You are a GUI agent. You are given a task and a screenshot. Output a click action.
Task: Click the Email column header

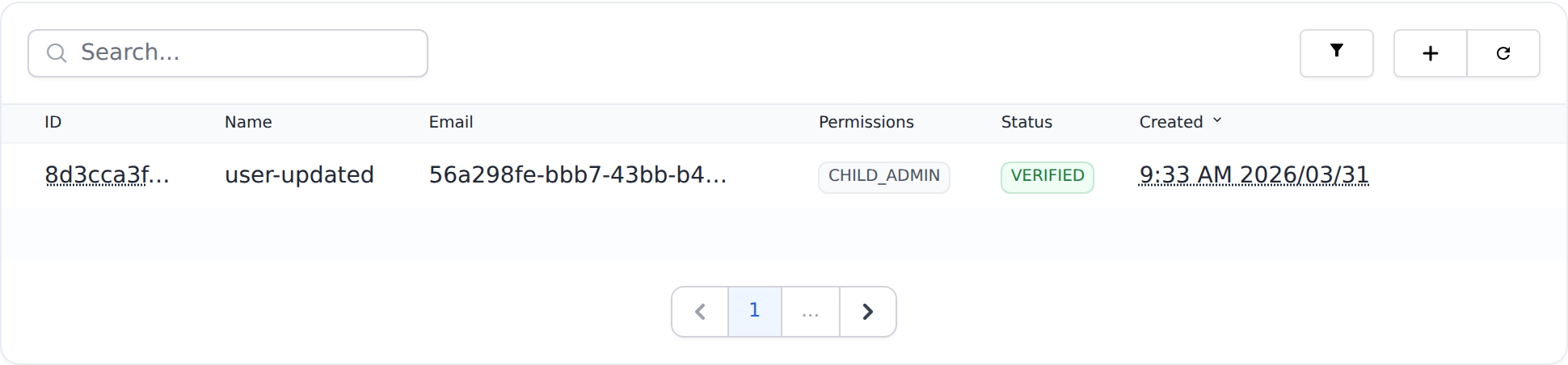click(x=450, y=122)
